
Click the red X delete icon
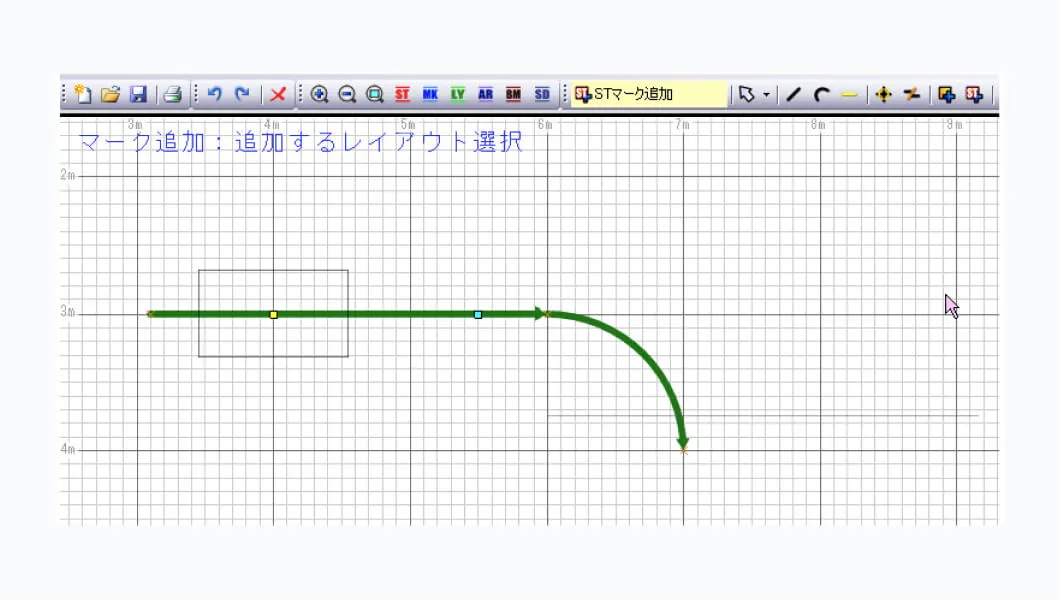(278, 95)
